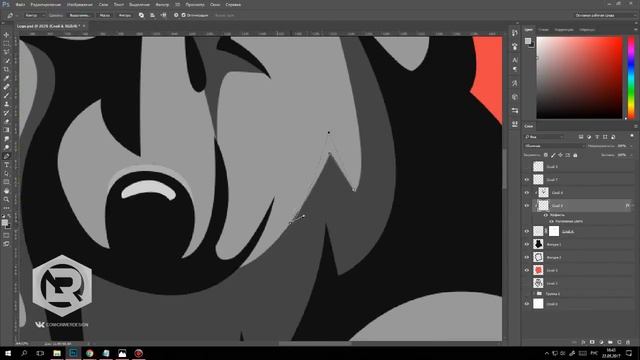Screen dimensions: 640x360
Task: Collapse effects list of selected layer
Action: point(633,206)
